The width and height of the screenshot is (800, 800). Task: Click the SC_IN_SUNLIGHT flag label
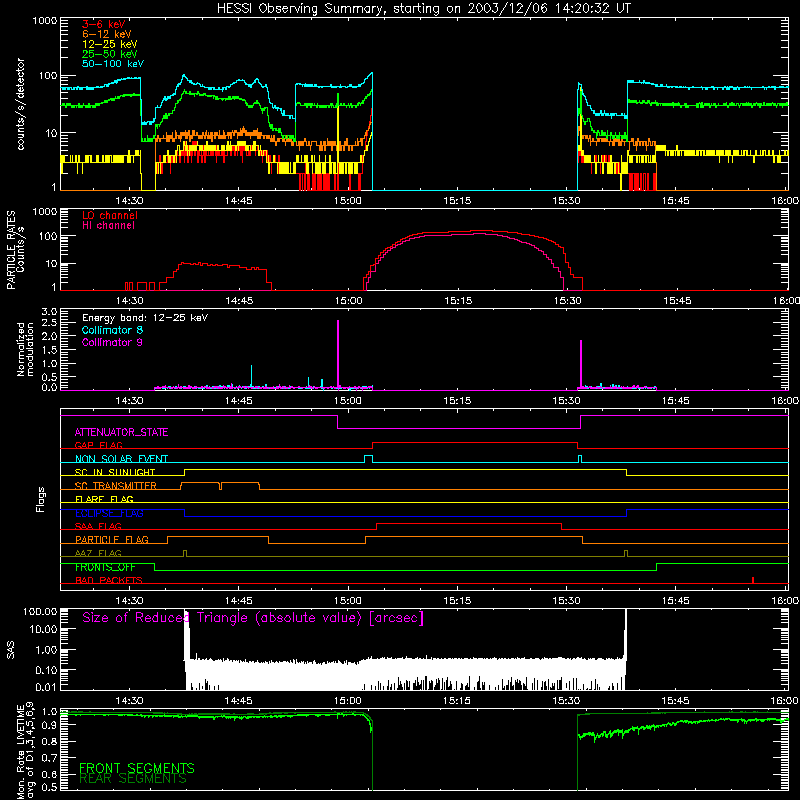pos(115,472)
